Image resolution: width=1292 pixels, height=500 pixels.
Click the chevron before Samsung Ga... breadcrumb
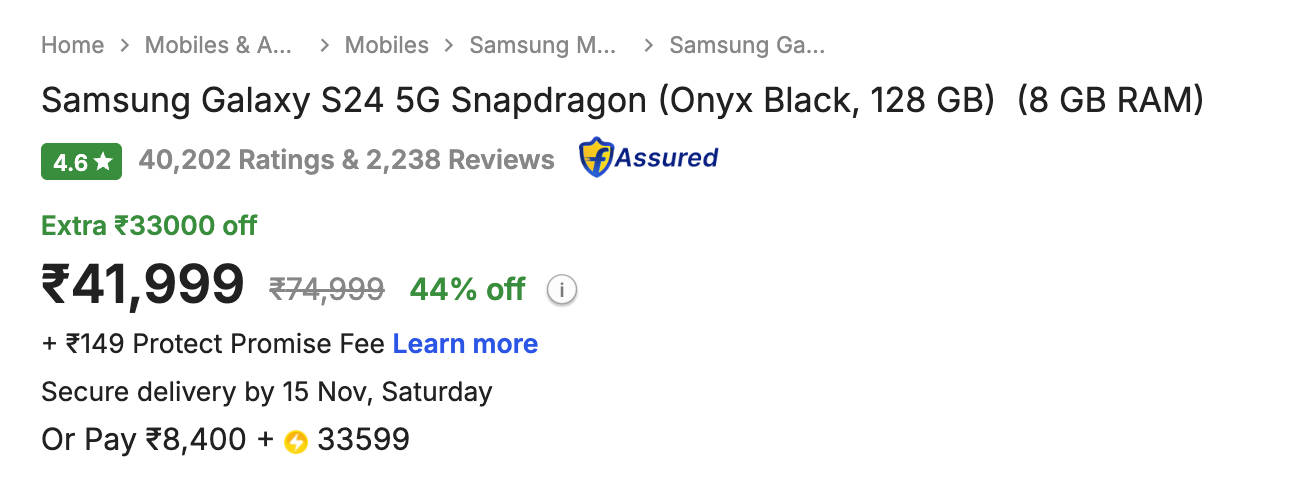click(649, 45)
